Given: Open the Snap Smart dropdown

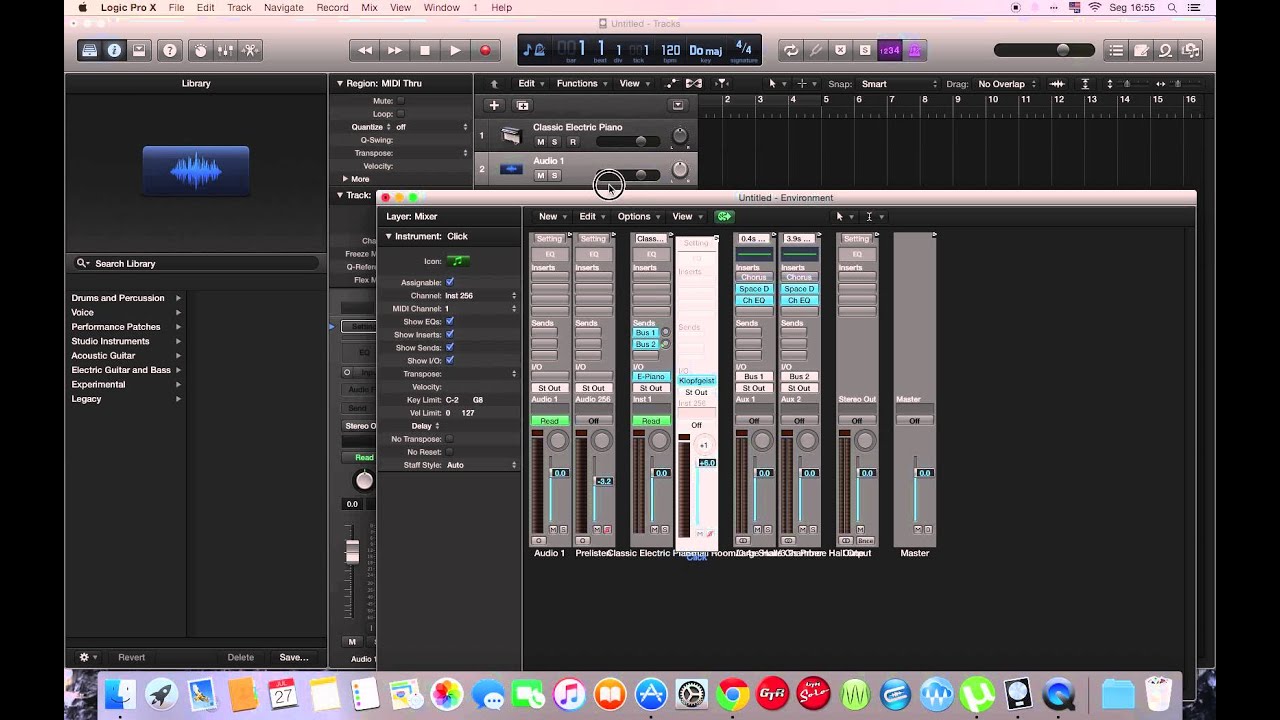Looking at the screenshot, I should pos(898,84).
